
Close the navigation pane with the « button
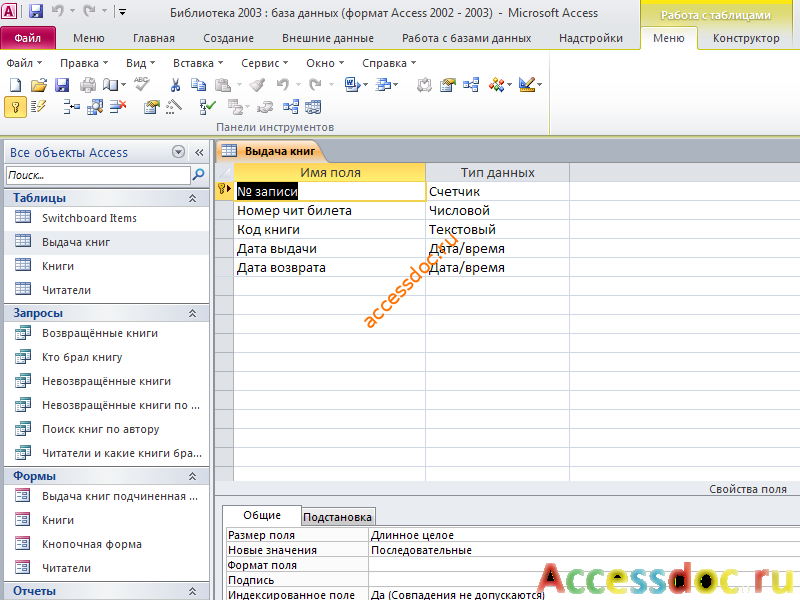[199, 152]
